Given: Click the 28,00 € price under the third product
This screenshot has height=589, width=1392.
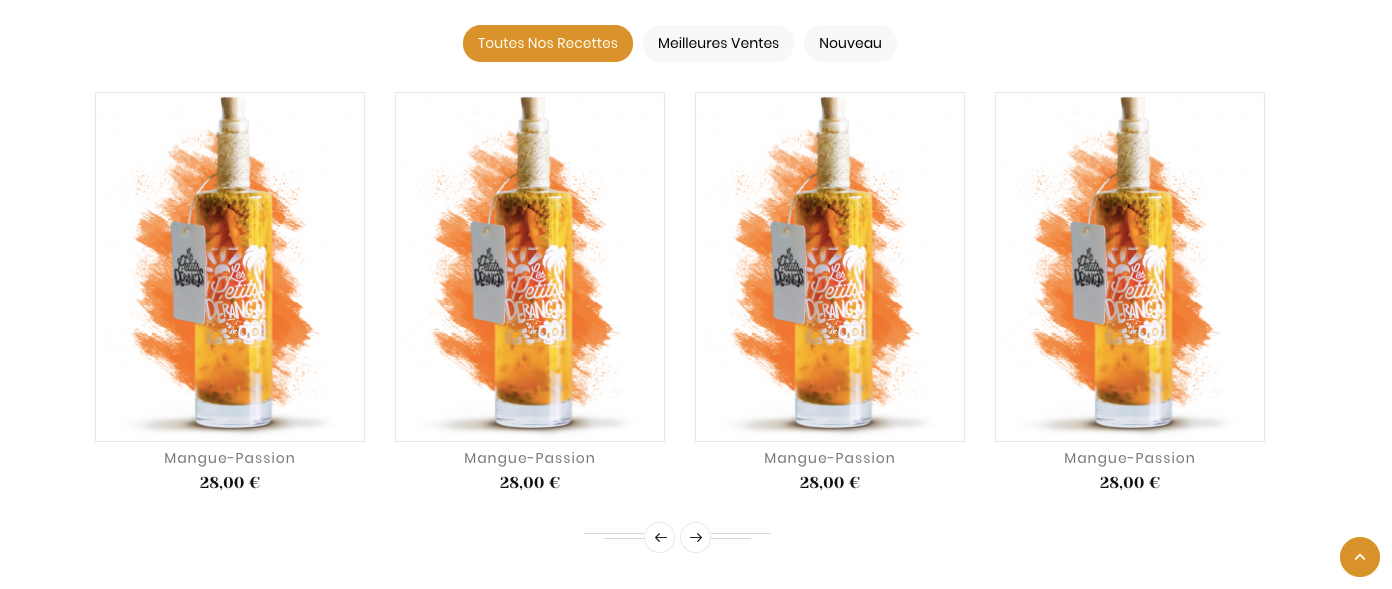Looking at the screenshot, I should 830,482.
